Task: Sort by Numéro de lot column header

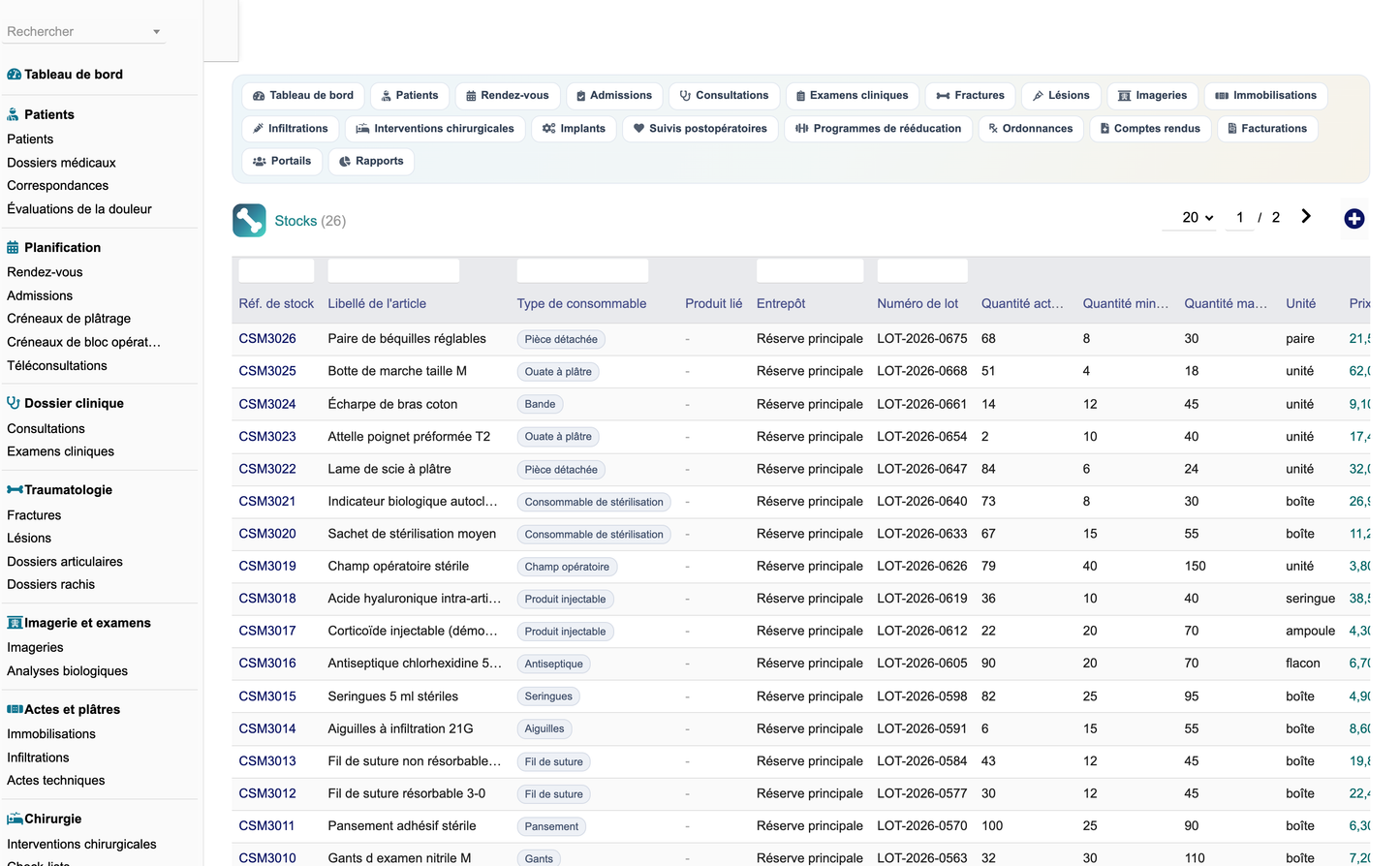Action: pyautogui.click(x=918, y=304)
